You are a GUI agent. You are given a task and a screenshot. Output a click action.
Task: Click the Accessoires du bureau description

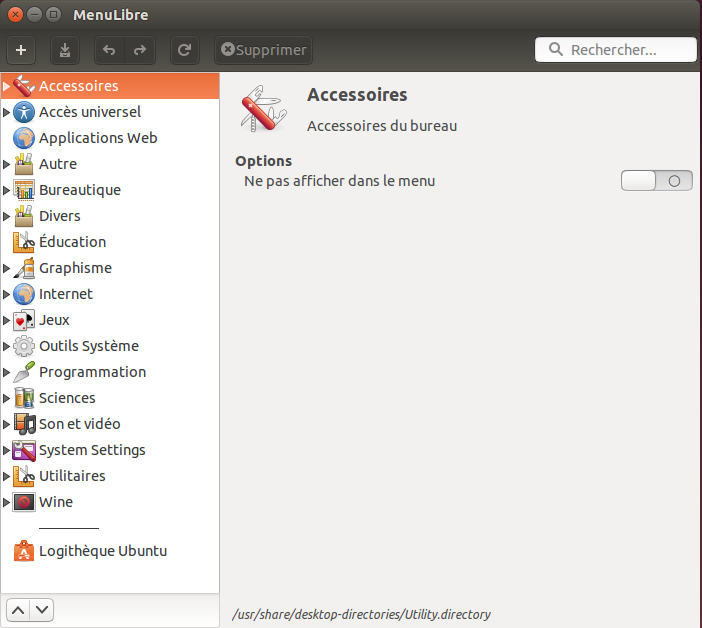pyautogui.click(x=382, y=126)
